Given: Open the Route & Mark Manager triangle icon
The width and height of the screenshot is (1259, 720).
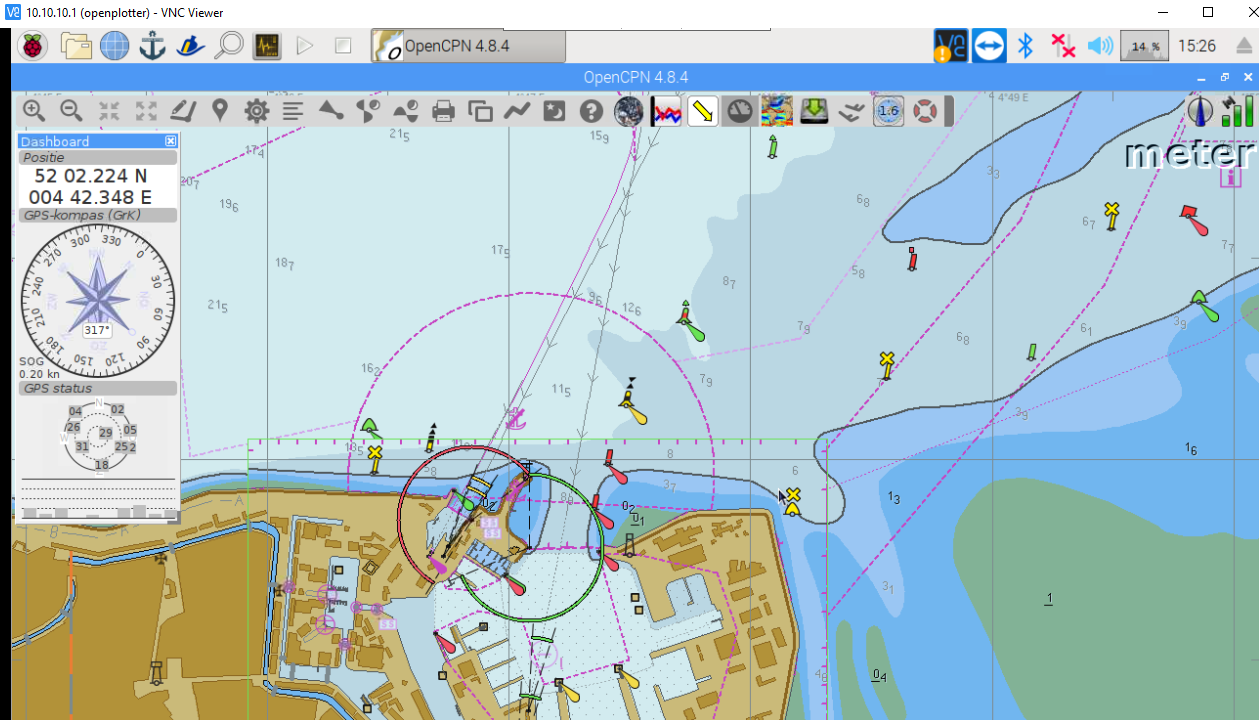Looking at the screenshot, I should (331, 111).
